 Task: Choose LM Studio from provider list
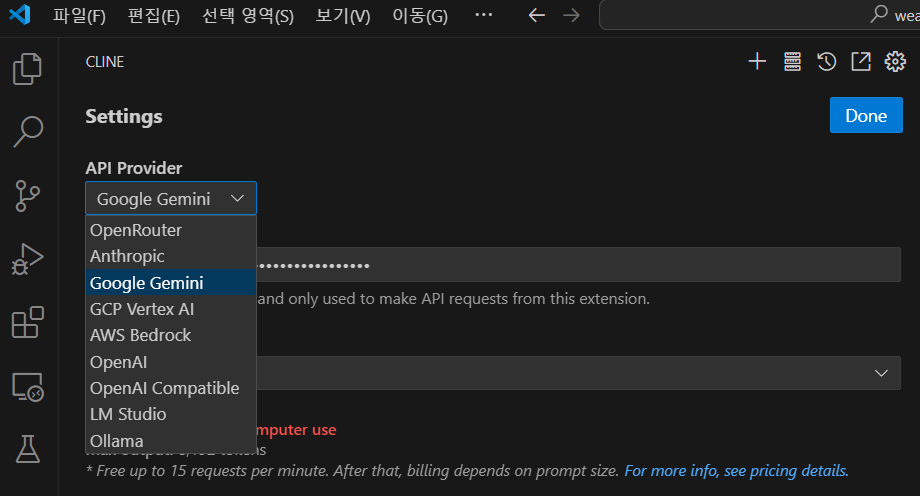pos(171,414)
